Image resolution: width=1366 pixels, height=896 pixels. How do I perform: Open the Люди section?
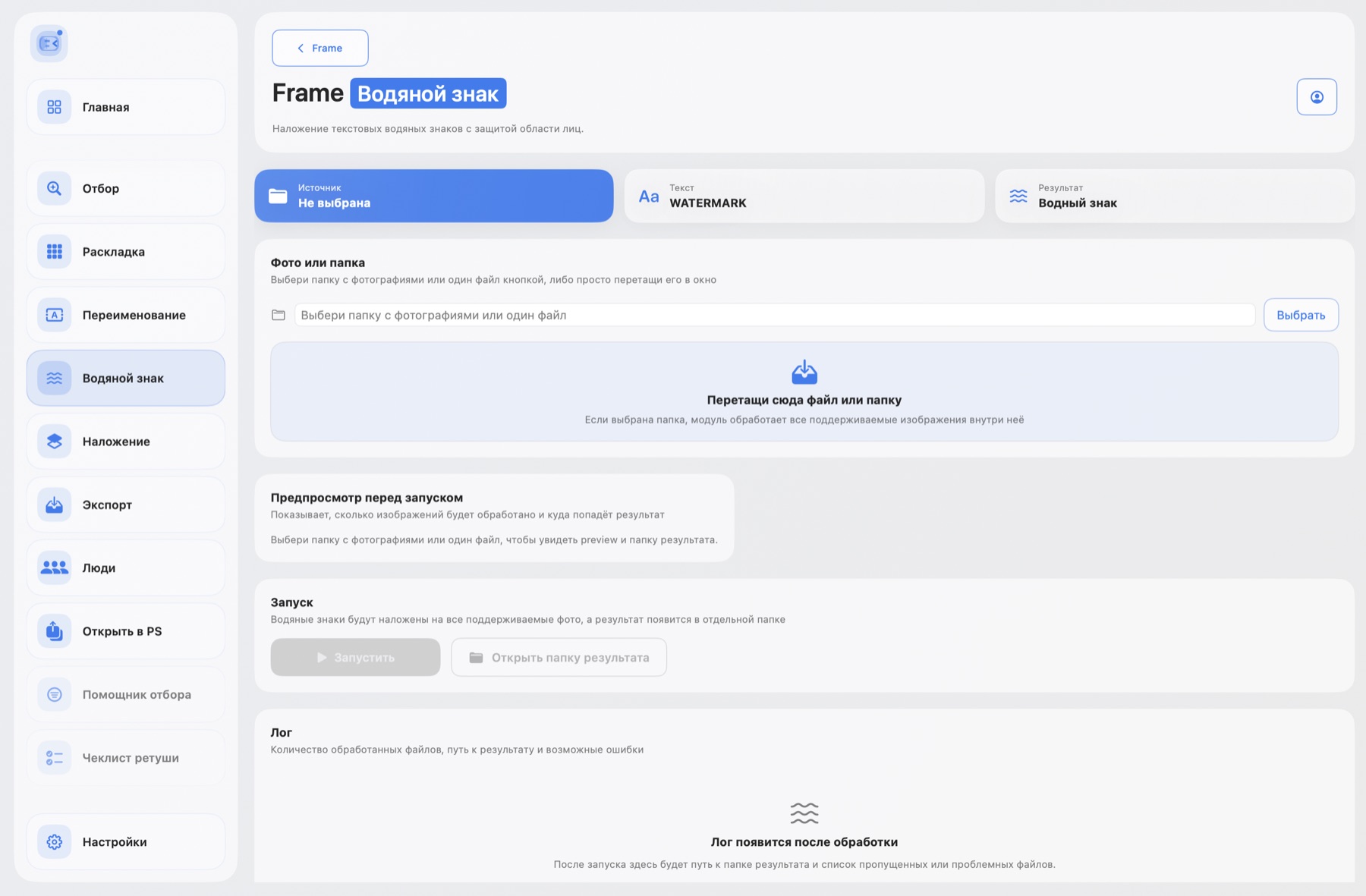click(126, 567)
